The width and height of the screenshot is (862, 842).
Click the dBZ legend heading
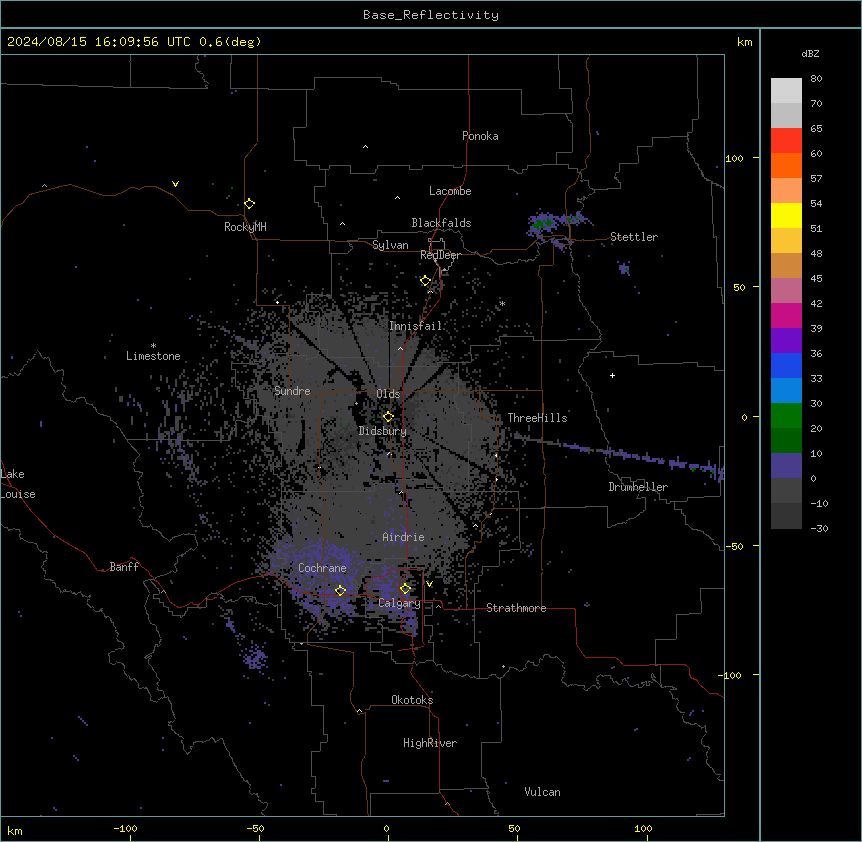click(810, 53)
